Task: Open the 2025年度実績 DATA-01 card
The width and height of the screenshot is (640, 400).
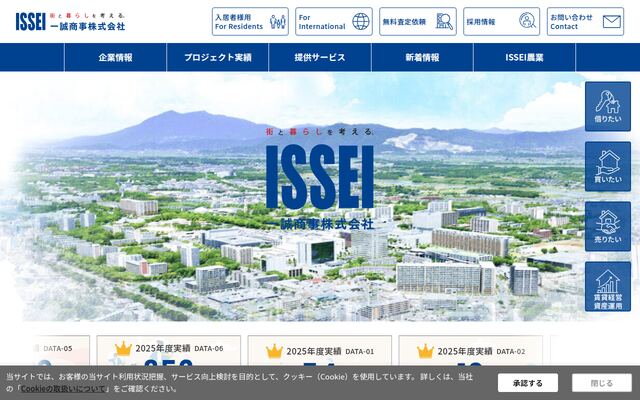Action: [x=320, y=351]
